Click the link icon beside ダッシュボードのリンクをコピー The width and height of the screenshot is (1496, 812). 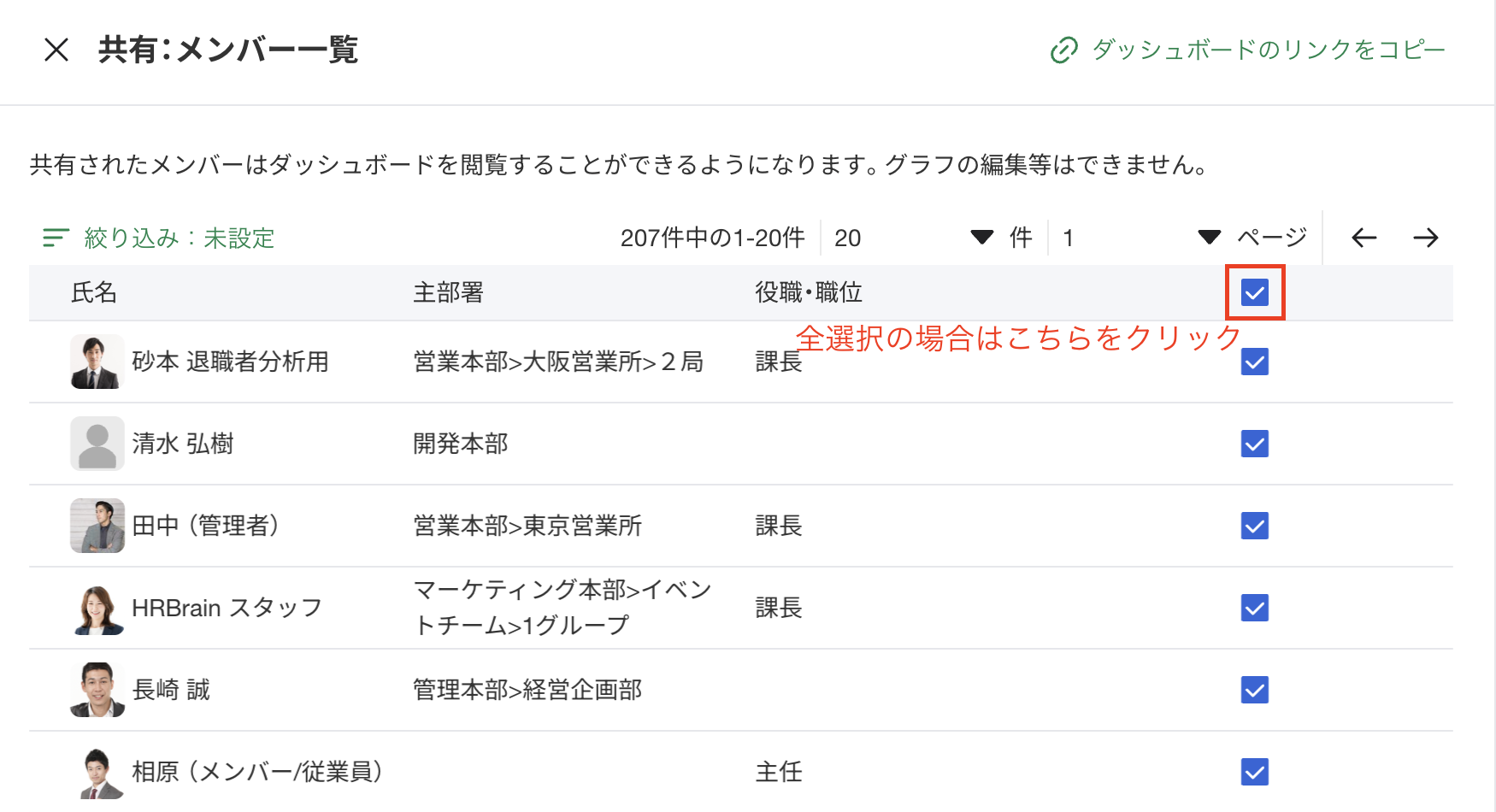pyautogui.click(x=1062, y=50)
